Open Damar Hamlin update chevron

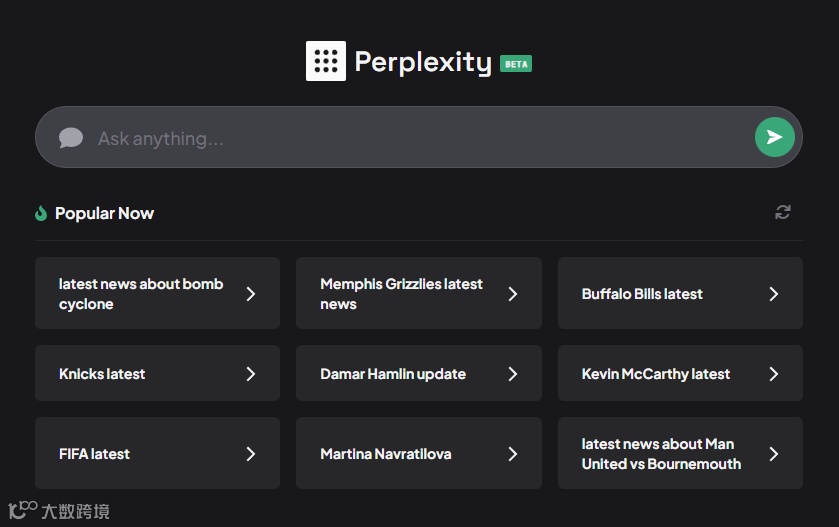click(513, 374)
